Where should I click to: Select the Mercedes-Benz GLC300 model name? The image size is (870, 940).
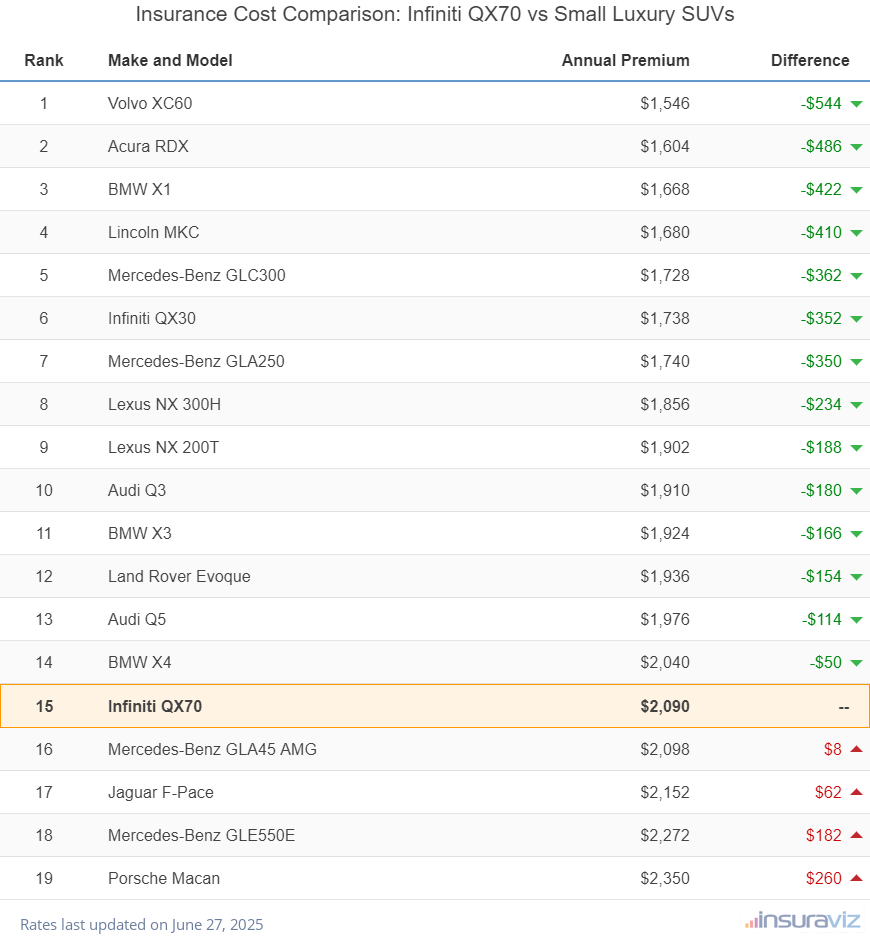pos(197,276)
